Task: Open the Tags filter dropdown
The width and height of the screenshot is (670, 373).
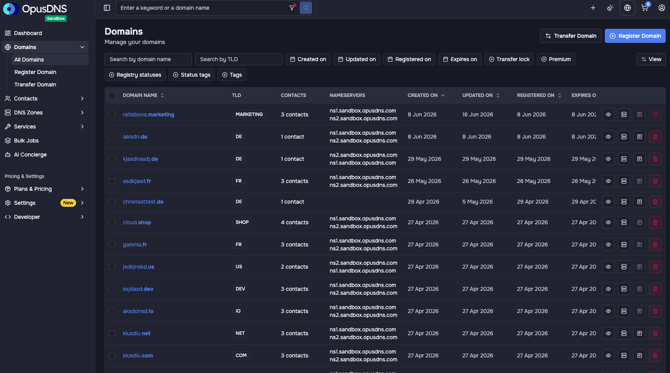Action: (232, 75)
